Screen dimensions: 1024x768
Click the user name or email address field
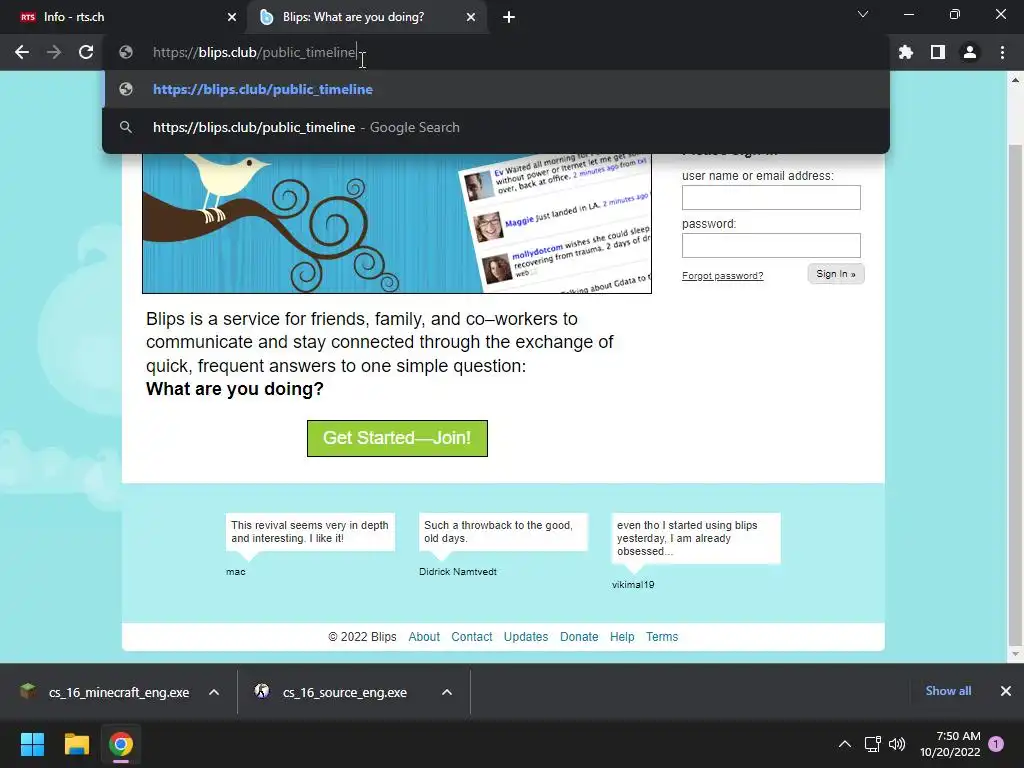tap(771, 197)
